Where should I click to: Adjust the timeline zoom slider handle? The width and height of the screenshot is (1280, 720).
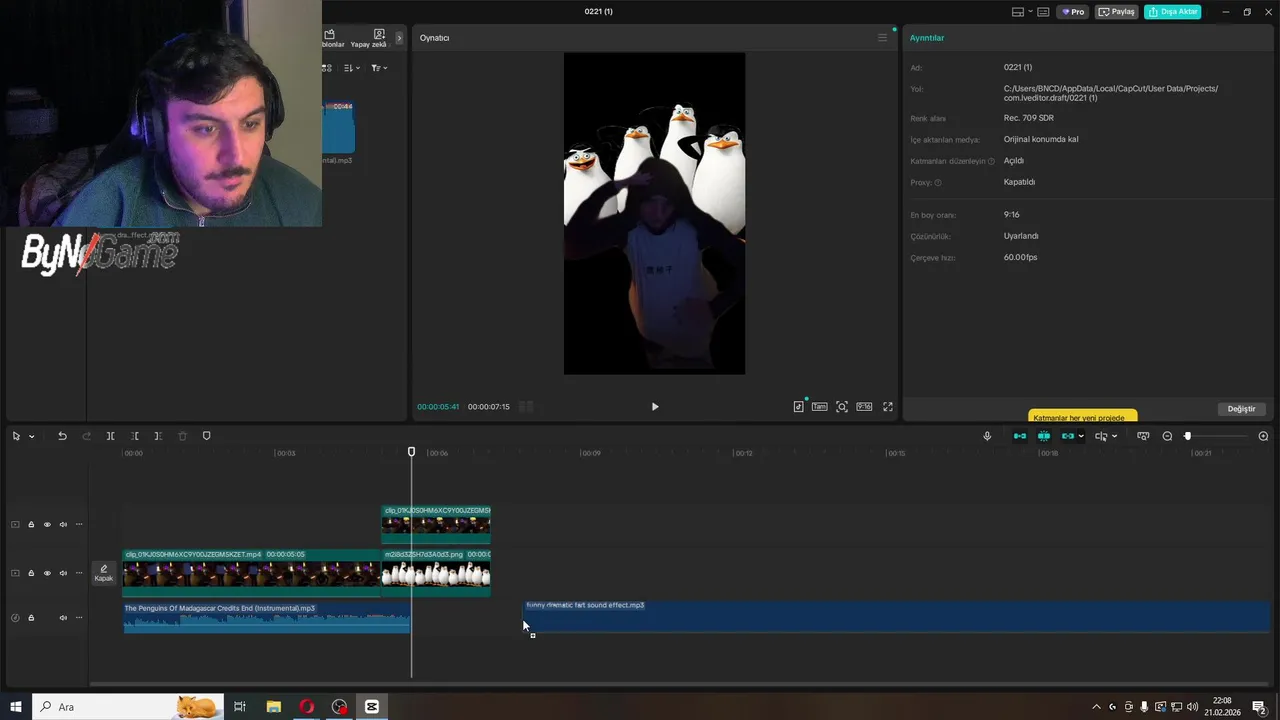(1188, 436)
